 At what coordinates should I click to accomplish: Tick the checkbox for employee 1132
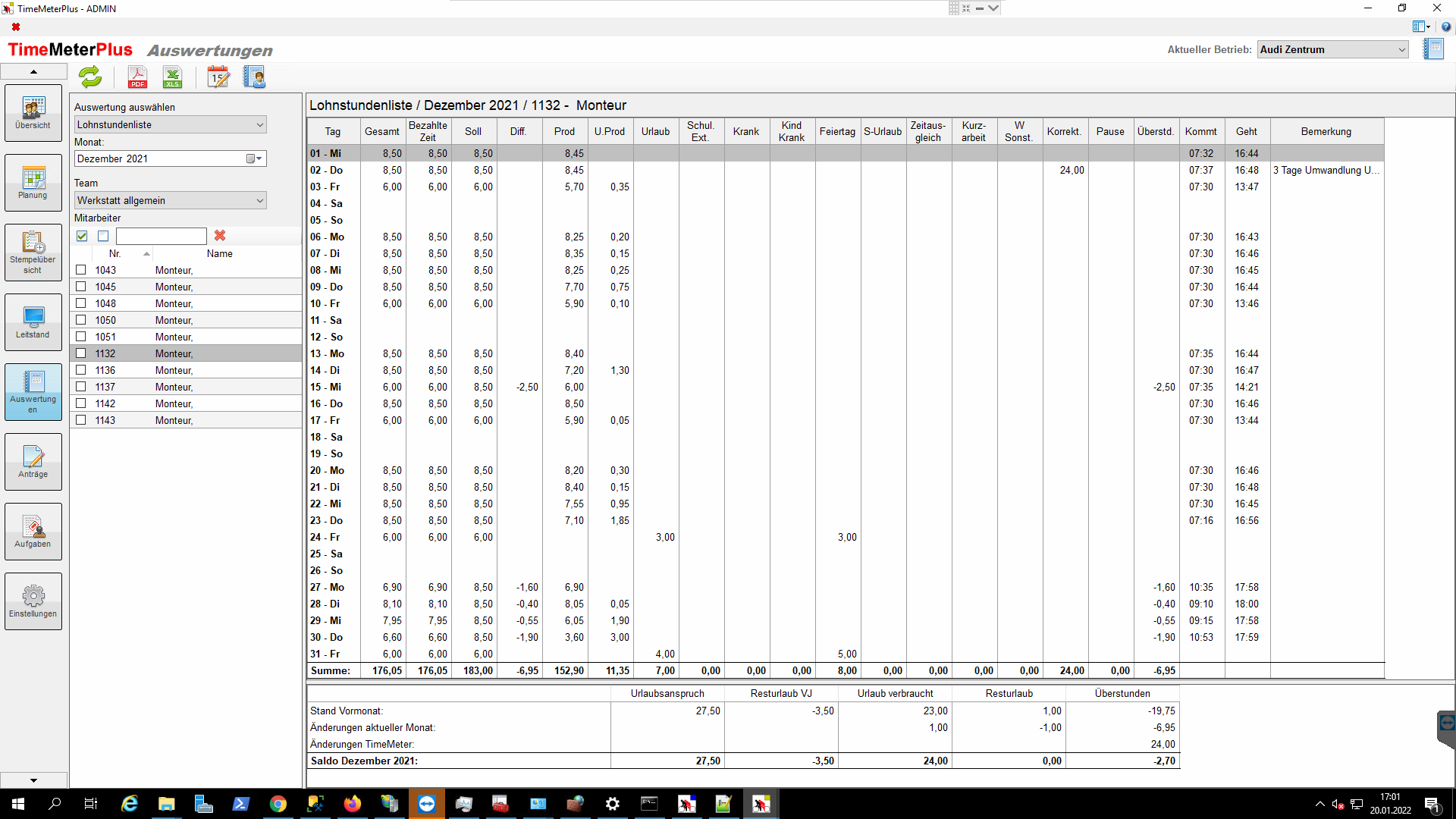pyautogui.click(x=81, y=353)
